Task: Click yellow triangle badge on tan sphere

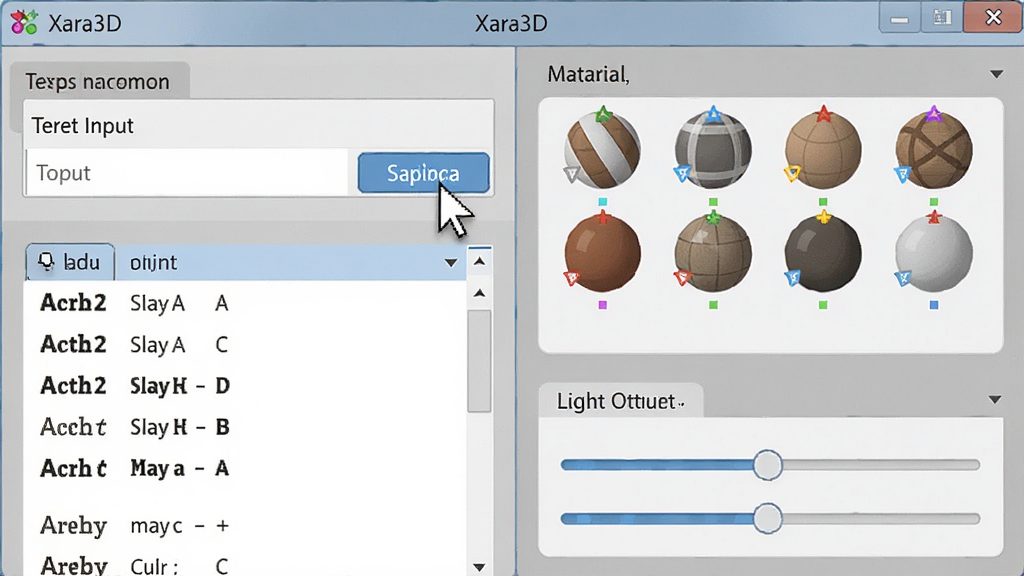Action: click(792, 174)
